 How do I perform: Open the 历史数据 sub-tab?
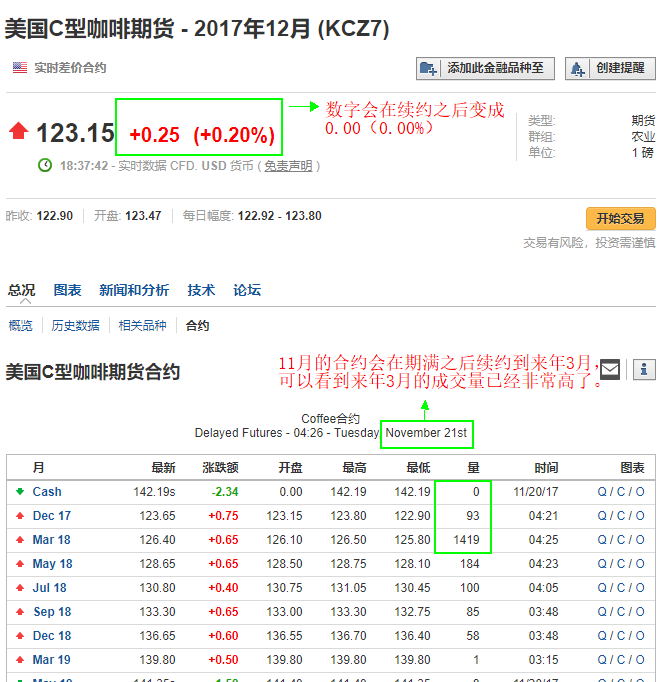pyautogui.click(x=76, y=325)
